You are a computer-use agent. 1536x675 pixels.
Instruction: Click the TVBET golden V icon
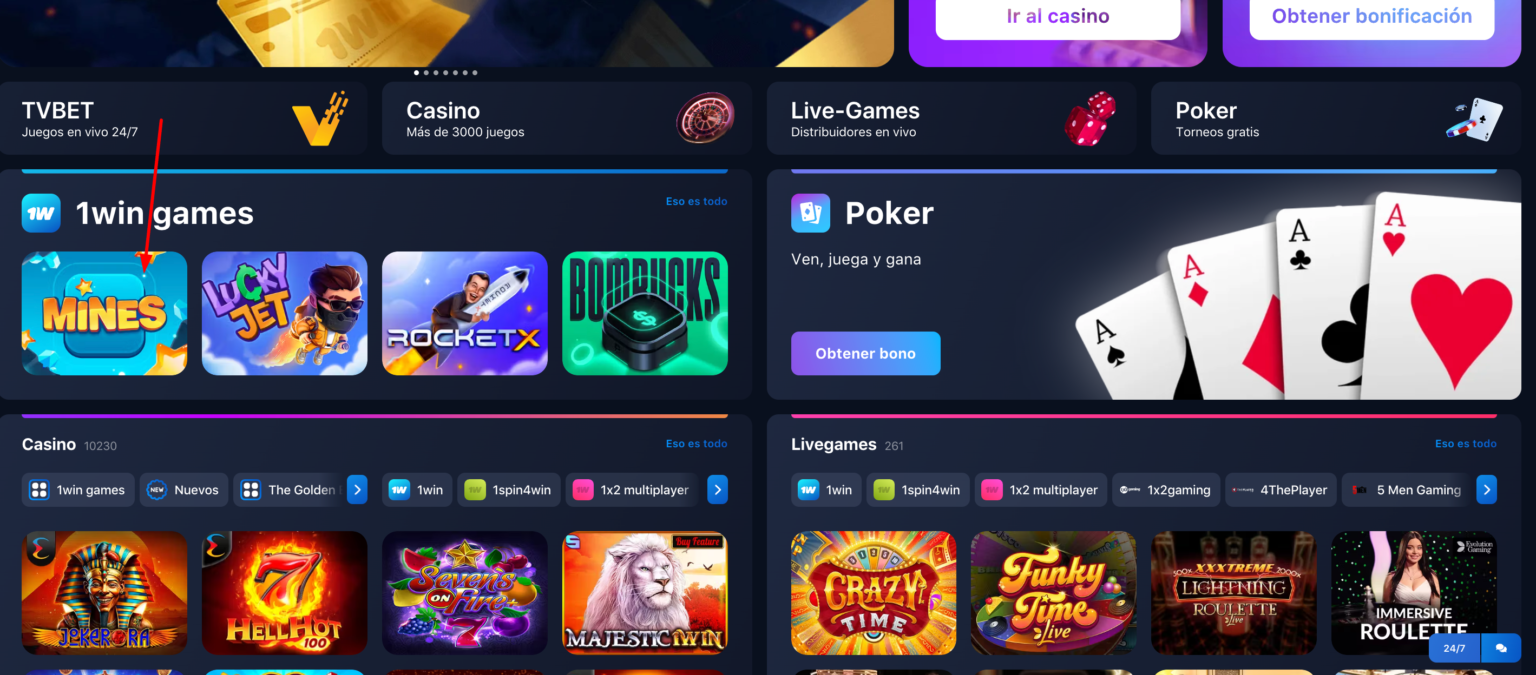319,119
